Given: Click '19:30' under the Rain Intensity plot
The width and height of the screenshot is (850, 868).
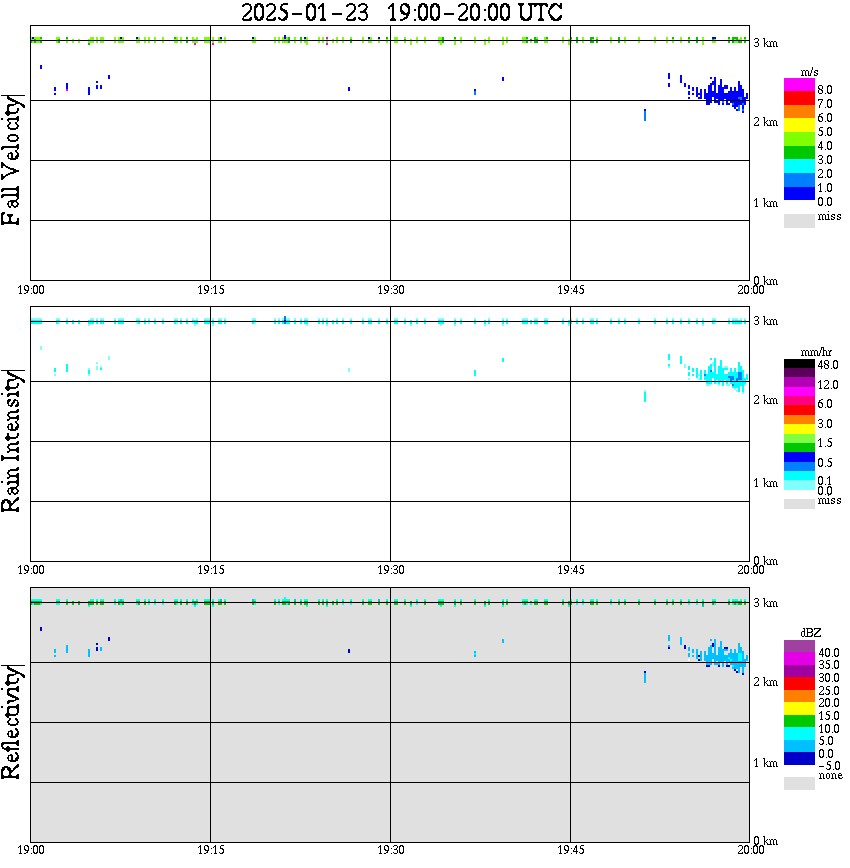Looking at the screenshot, I should 391,570.
